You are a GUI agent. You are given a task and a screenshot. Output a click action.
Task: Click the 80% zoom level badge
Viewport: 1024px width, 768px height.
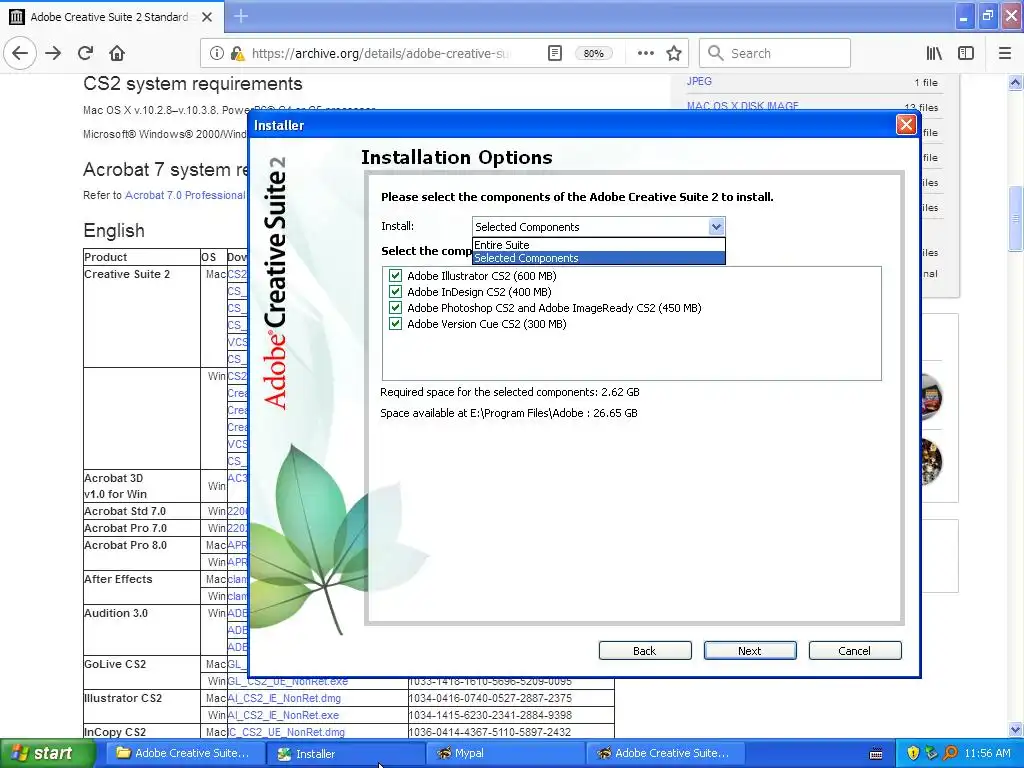(x=593, y=54)
